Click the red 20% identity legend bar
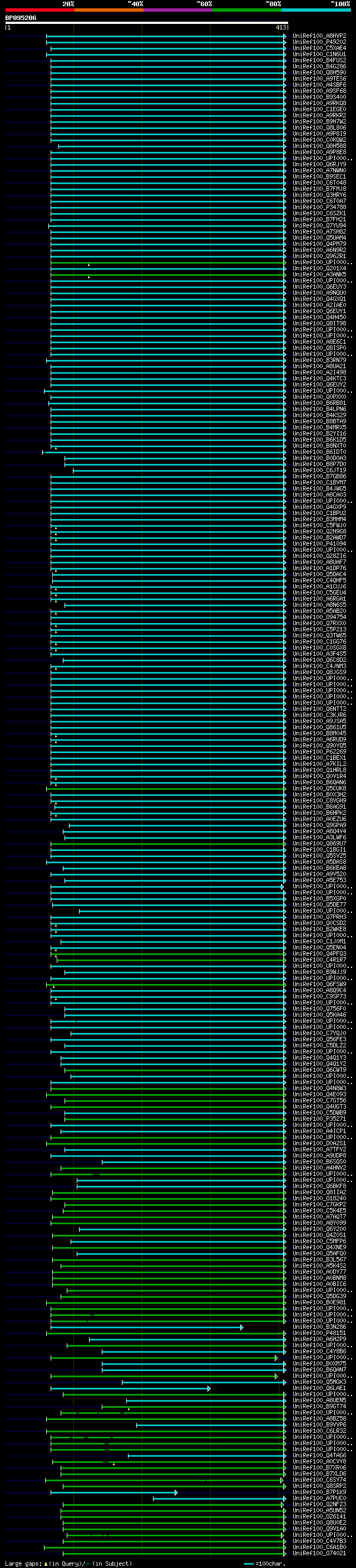 coord(39,10)
